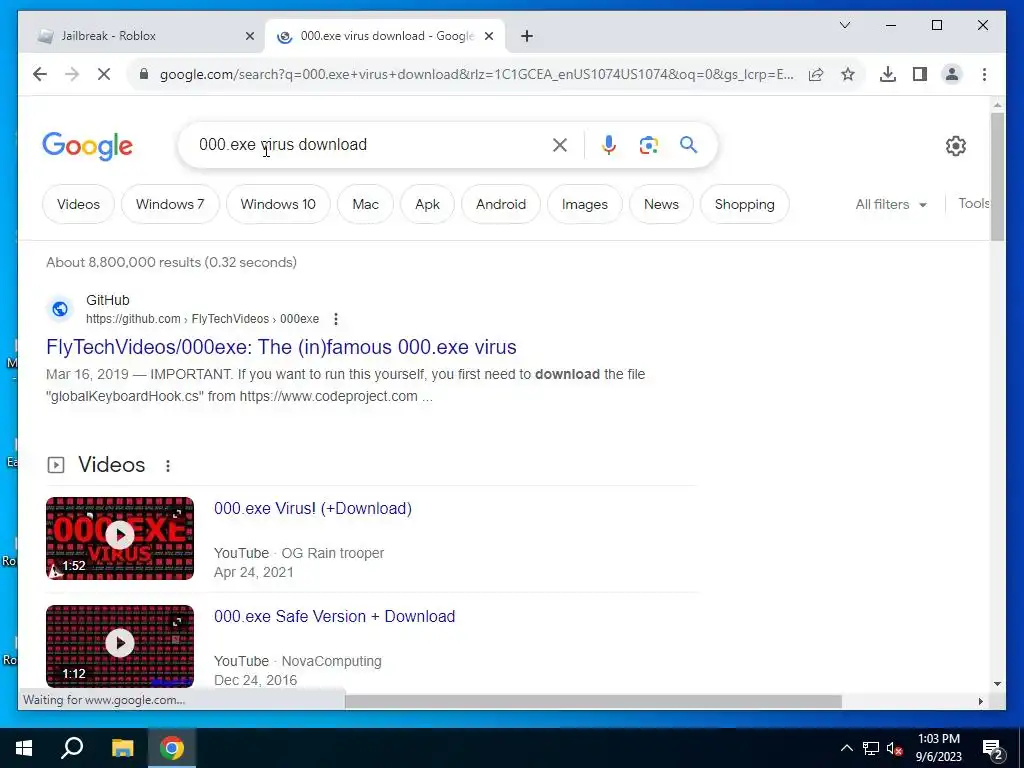Select the 000.exe virus download tab
Viewport: 1024px width, 768px height.
[x=385, y=36]
